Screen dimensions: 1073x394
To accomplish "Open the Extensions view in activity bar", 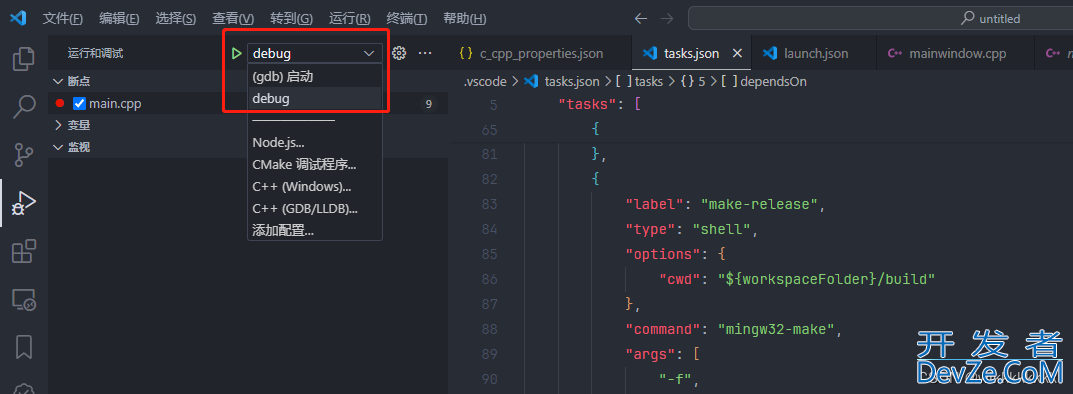I will point(24,252).
